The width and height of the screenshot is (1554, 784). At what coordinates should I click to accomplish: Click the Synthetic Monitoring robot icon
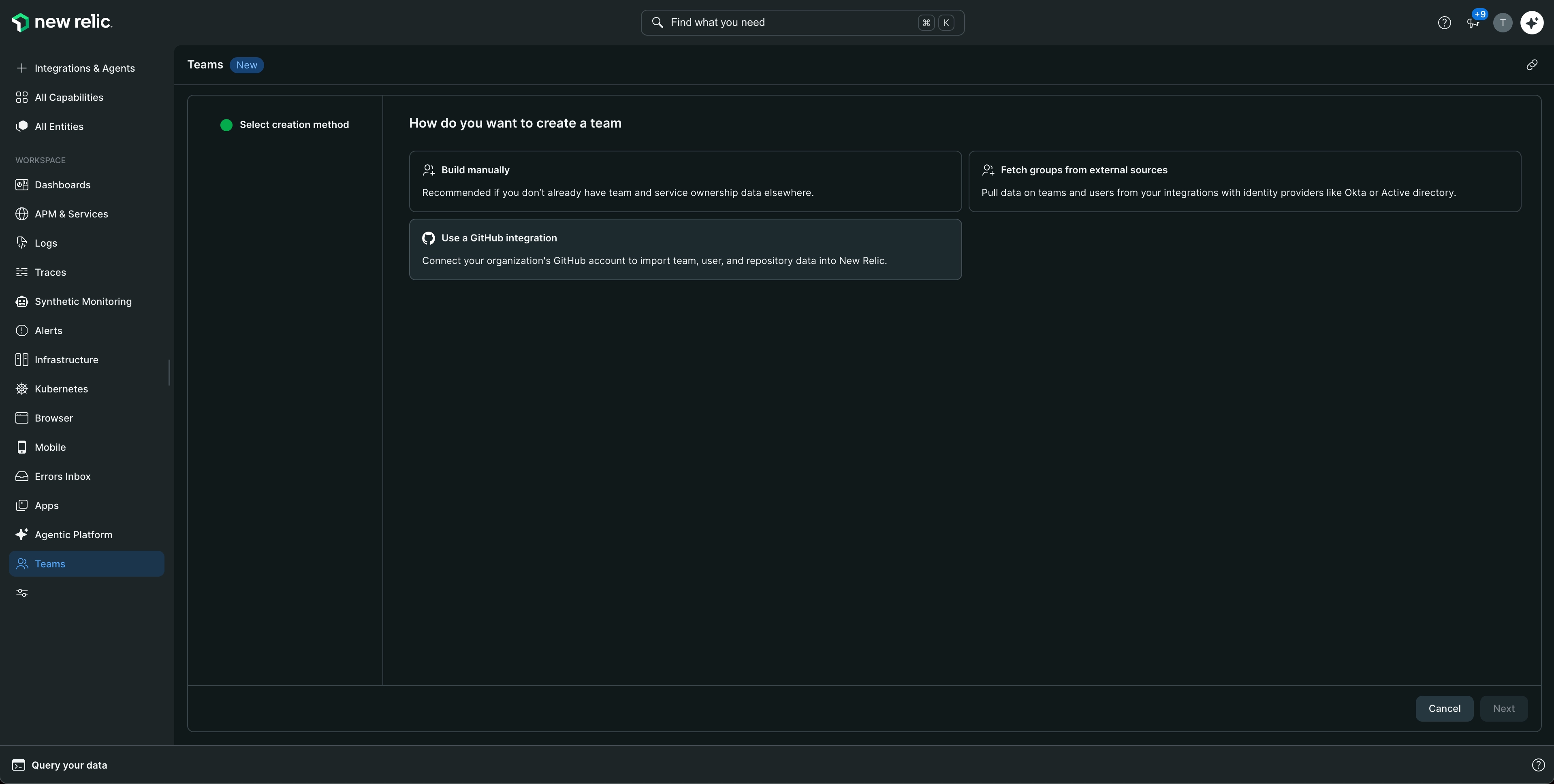click(22, 302)
